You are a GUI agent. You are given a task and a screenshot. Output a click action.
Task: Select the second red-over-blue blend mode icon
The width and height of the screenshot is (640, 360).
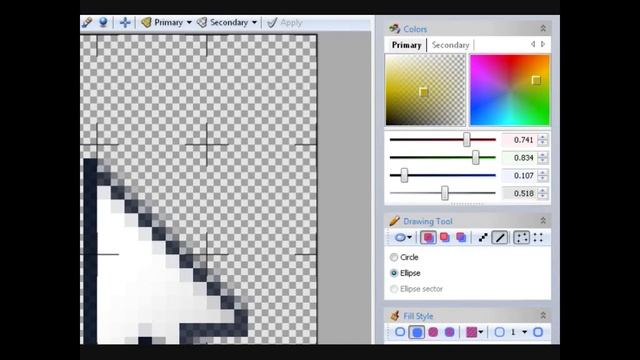pos(444,238)
